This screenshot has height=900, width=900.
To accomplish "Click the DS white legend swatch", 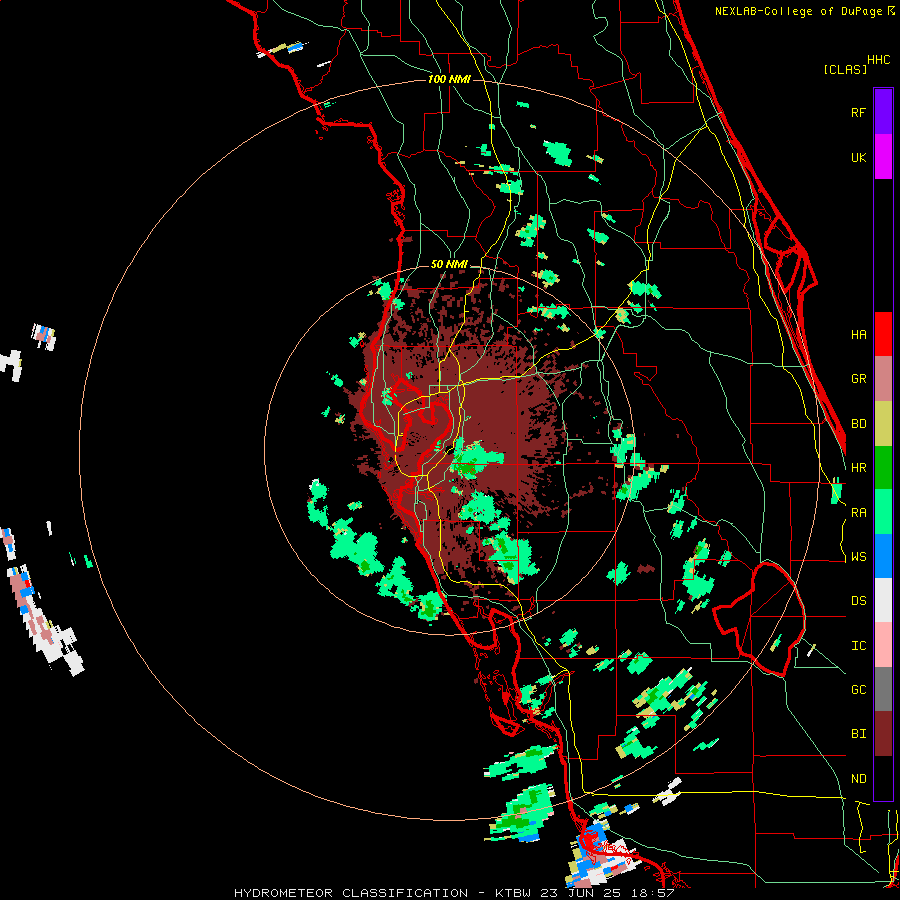I will pyautogui.click(x=883, y=600).
